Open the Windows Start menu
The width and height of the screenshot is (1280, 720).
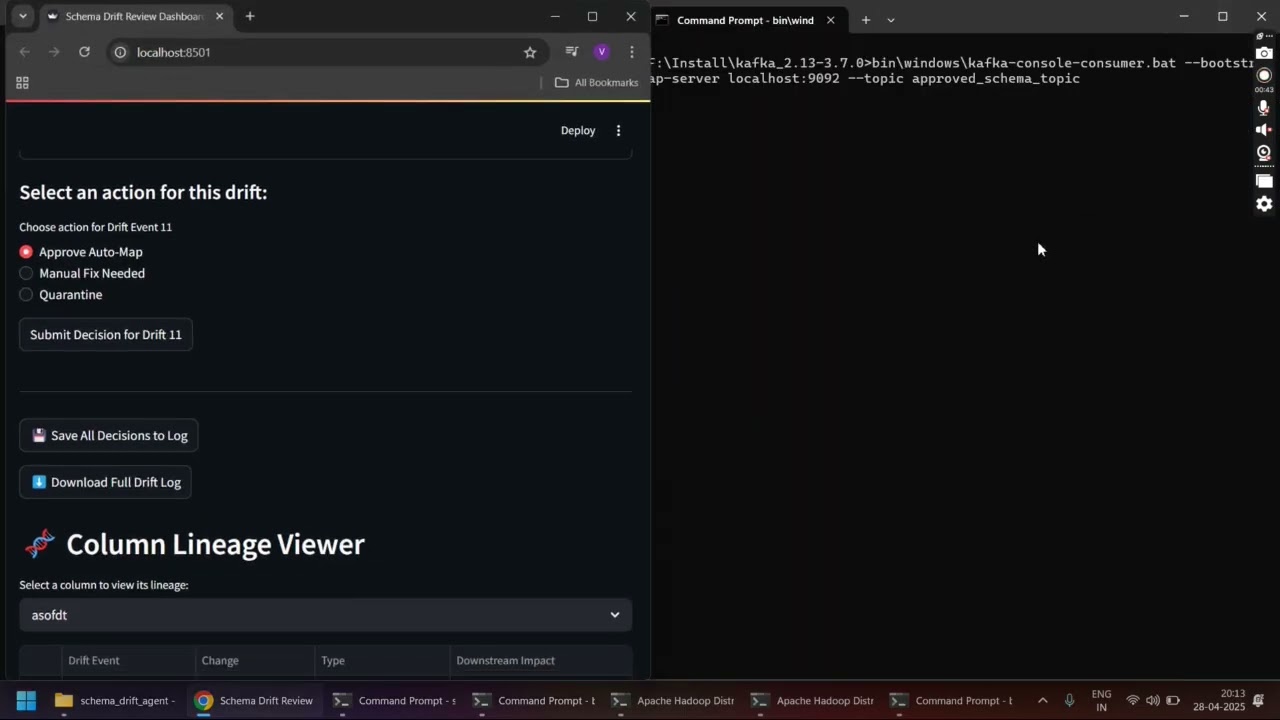(26, 700)
